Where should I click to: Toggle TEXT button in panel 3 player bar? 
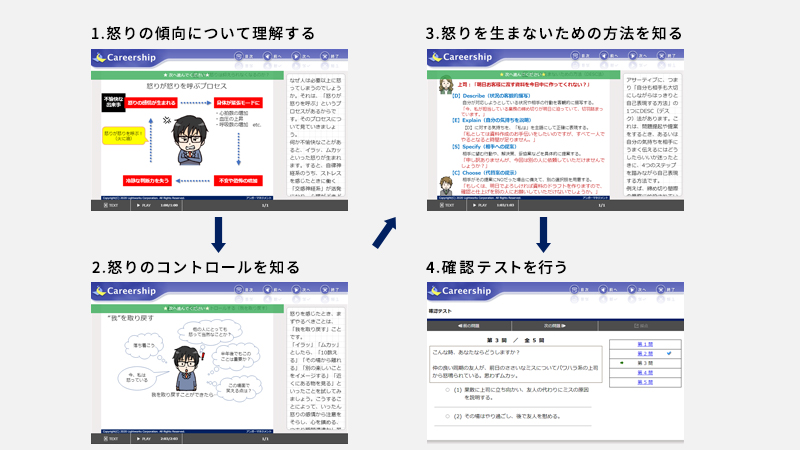447,205
